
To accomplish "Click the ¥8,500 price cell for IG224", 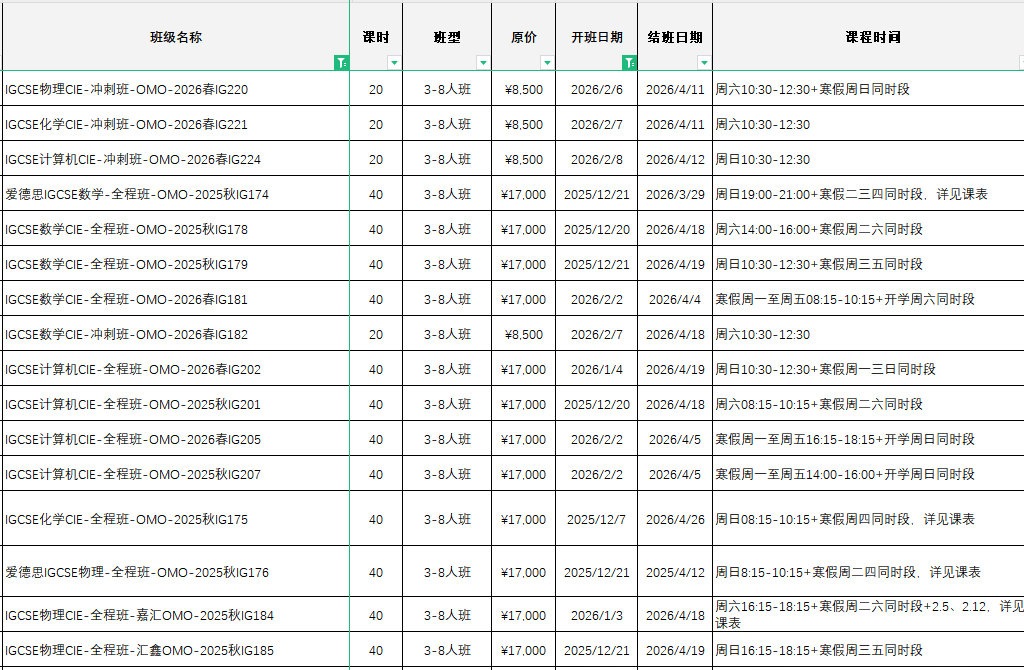I will coord(523,160).
